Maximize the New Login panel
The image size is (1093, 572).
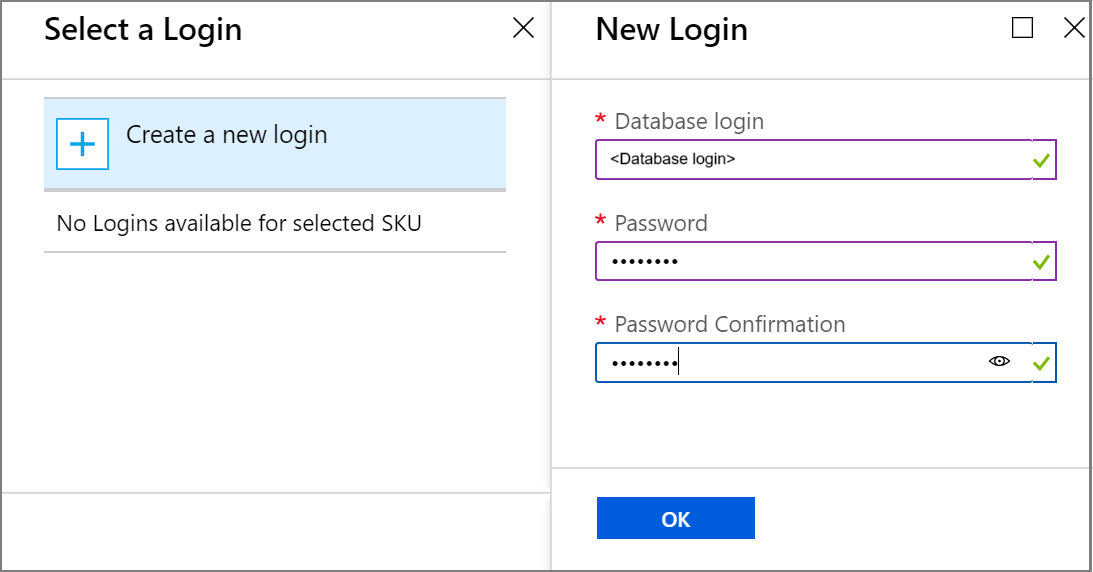click(1022, 28)
